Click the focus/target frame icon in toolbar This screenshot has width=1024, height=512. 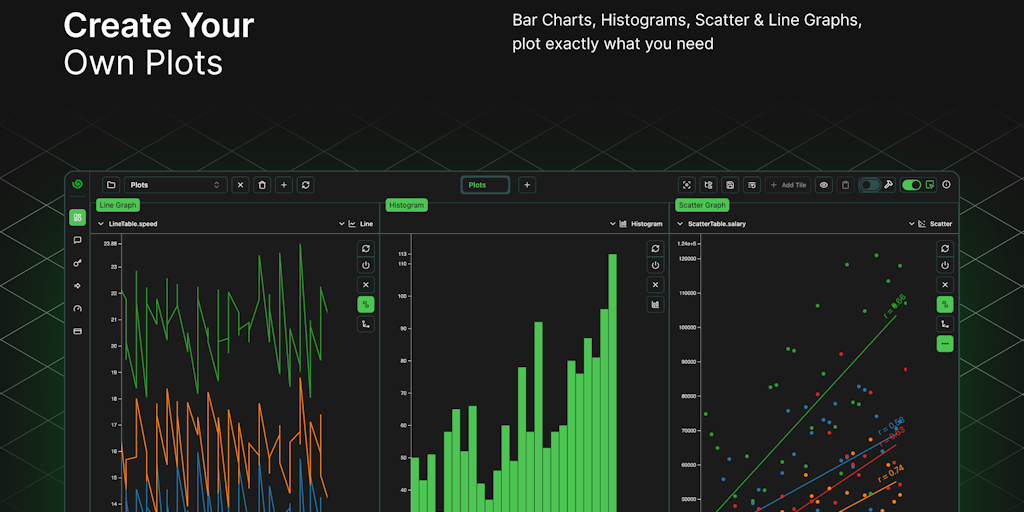pos(687,185)
